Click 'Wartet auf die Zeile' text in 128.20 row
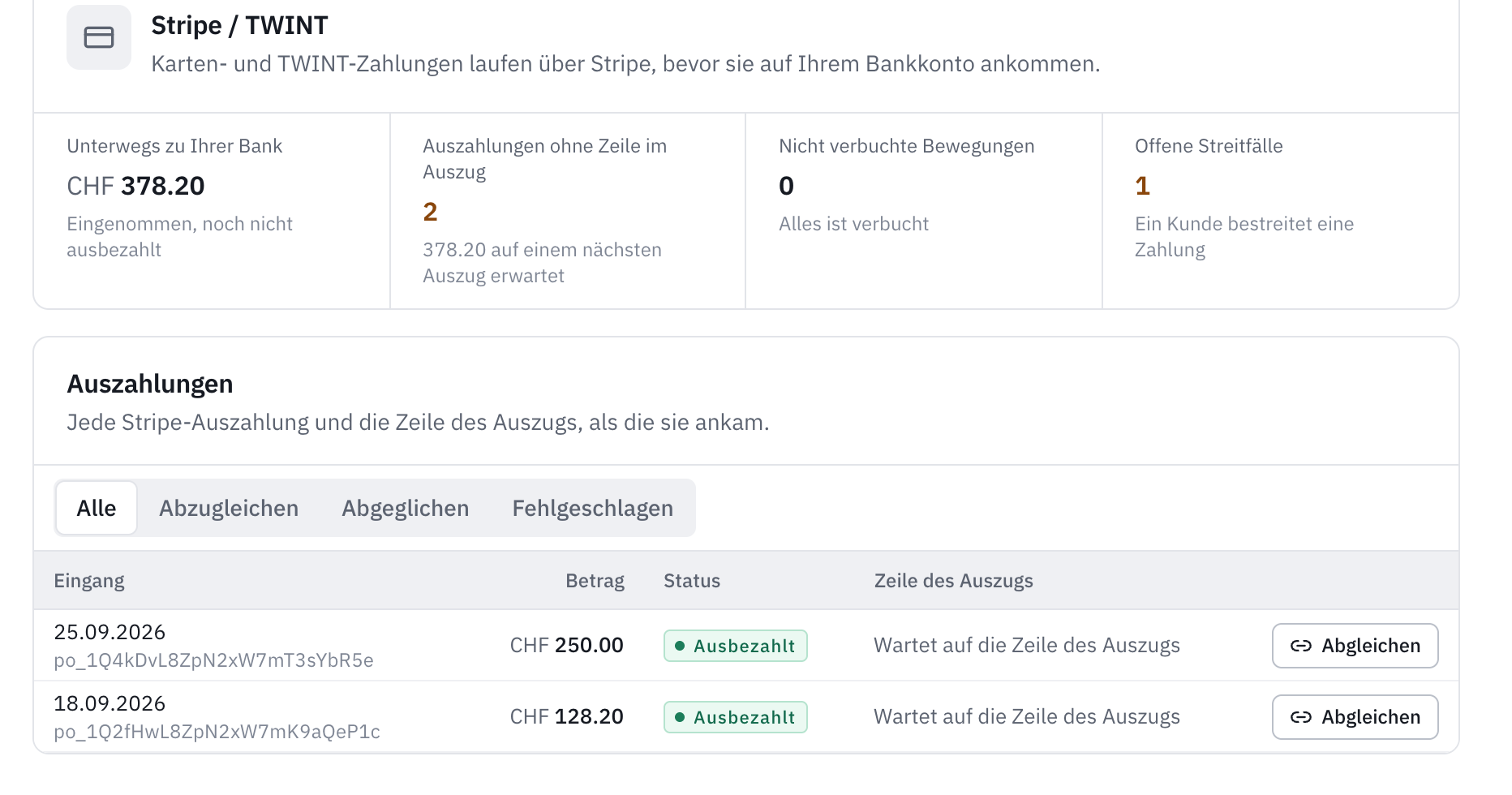The image size is (1512, 795). [x=1027, y=717]
